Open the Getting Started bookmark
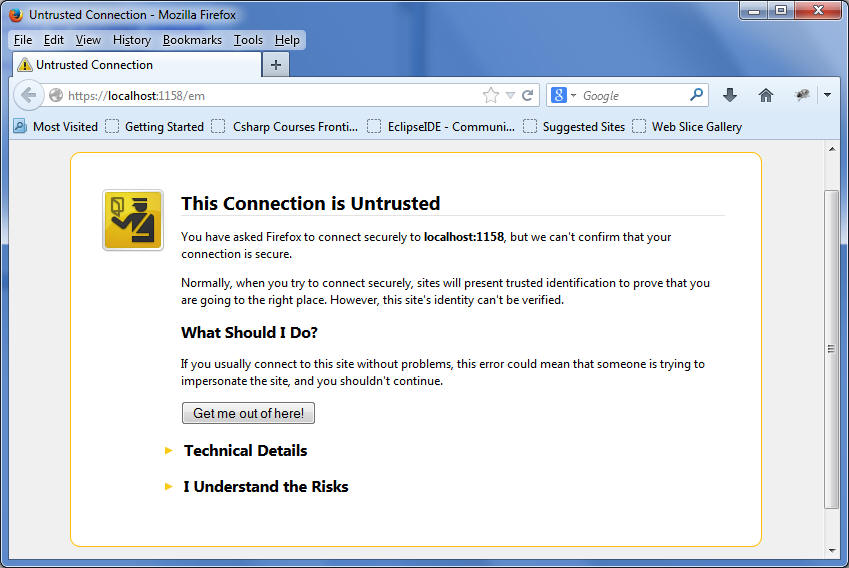This screenshot has height=568, width=849. [155, 127]
